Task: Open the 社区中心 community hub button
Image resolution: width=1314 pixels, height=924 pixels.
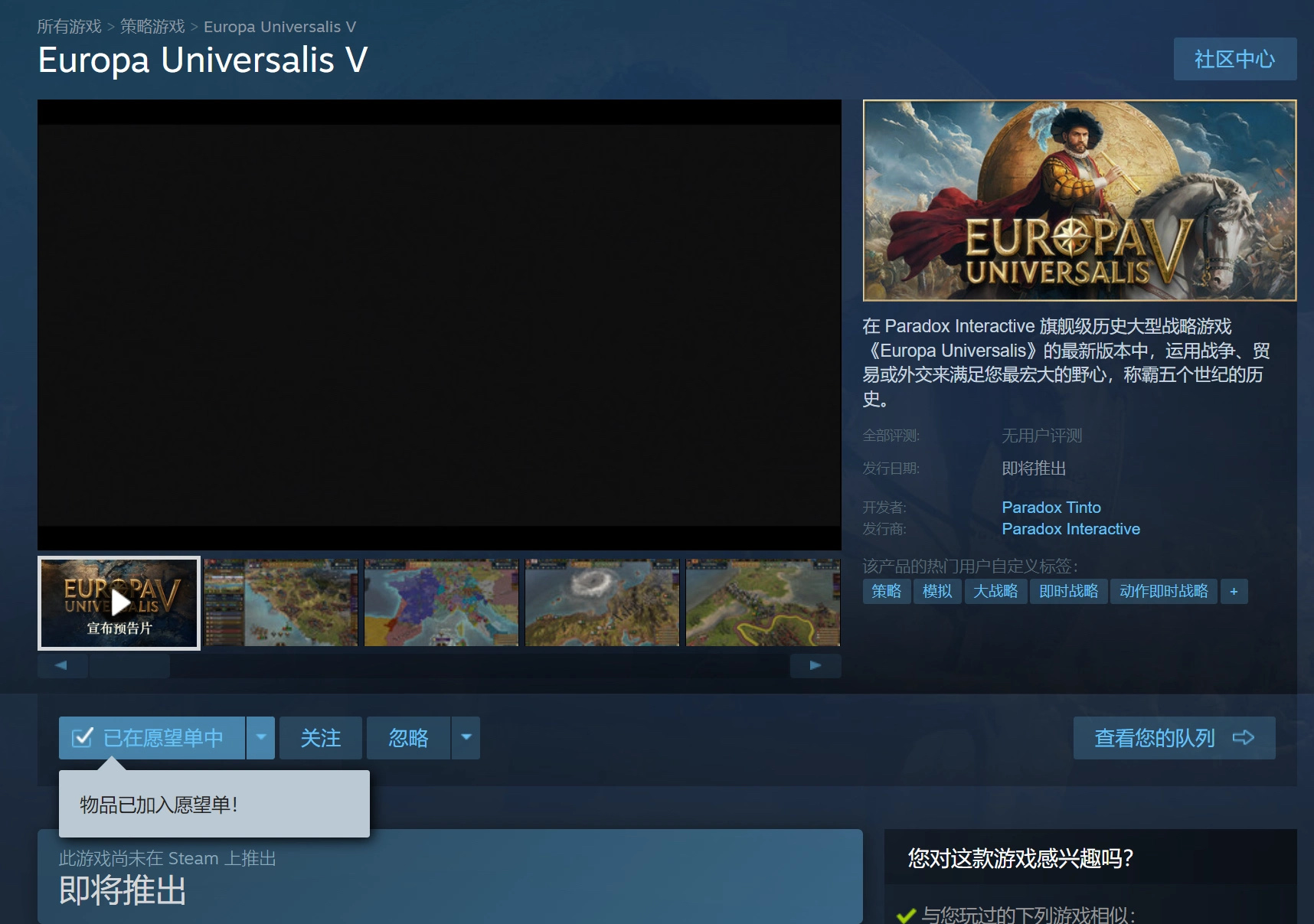Action: click(x=1234, y=59)
